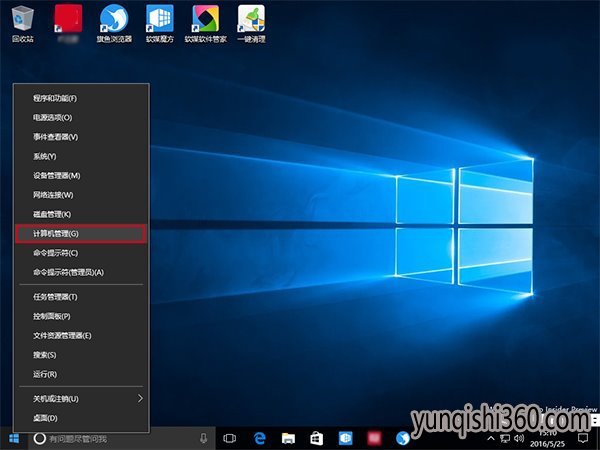Open the 回收站 Recycle Bin desktop icon
The width and height of the screenshot is (600, 450).
click(23, 24)
